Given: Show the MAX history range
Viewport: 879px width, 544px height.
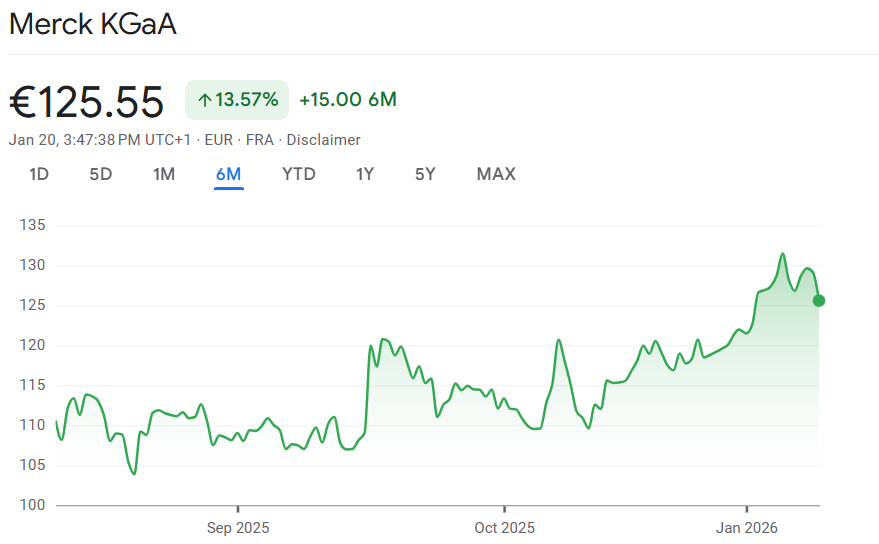Looking at the screenshot, I should (x=496, y=174).
